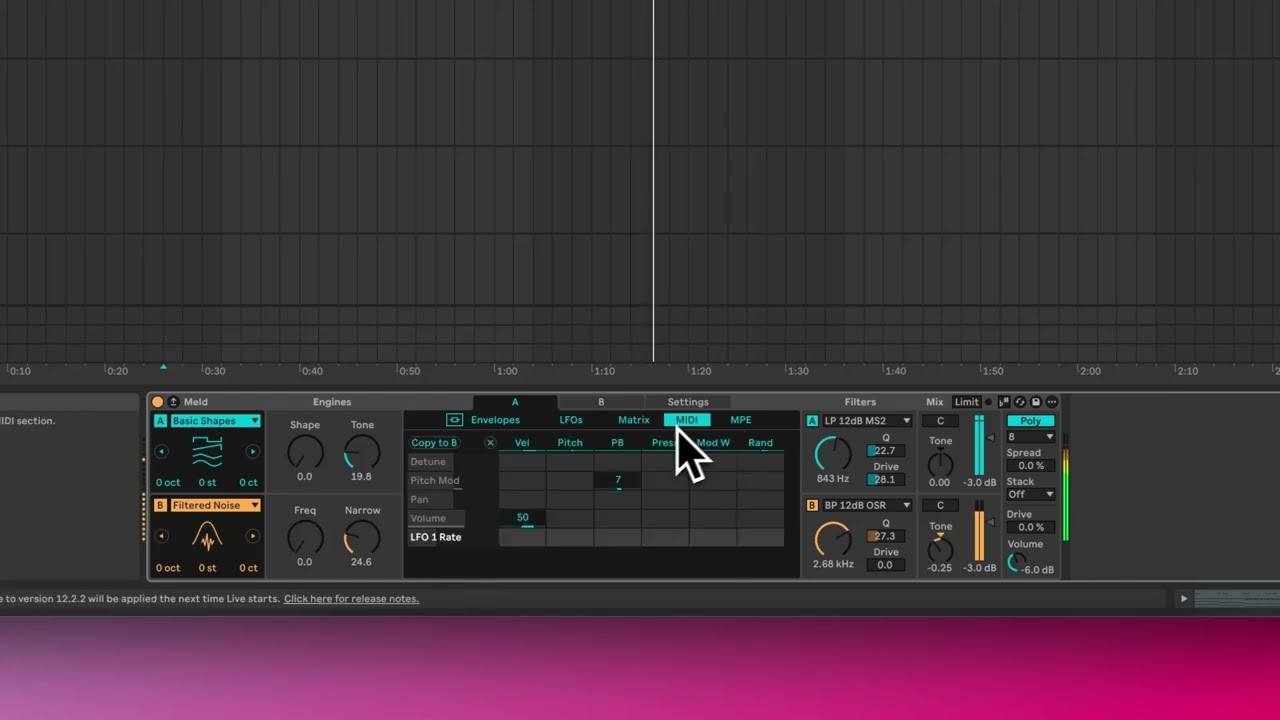Click the X clear-modulations icon
The width and height of the screenshot is (1280, 720).
(490, 443)
